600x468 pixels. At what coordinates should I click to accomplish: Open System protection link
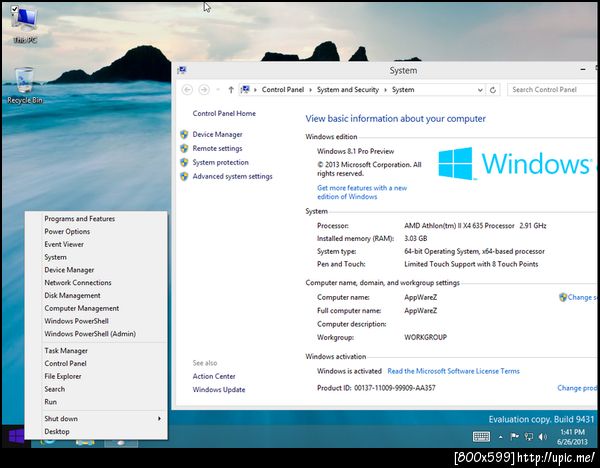point(220,162)
